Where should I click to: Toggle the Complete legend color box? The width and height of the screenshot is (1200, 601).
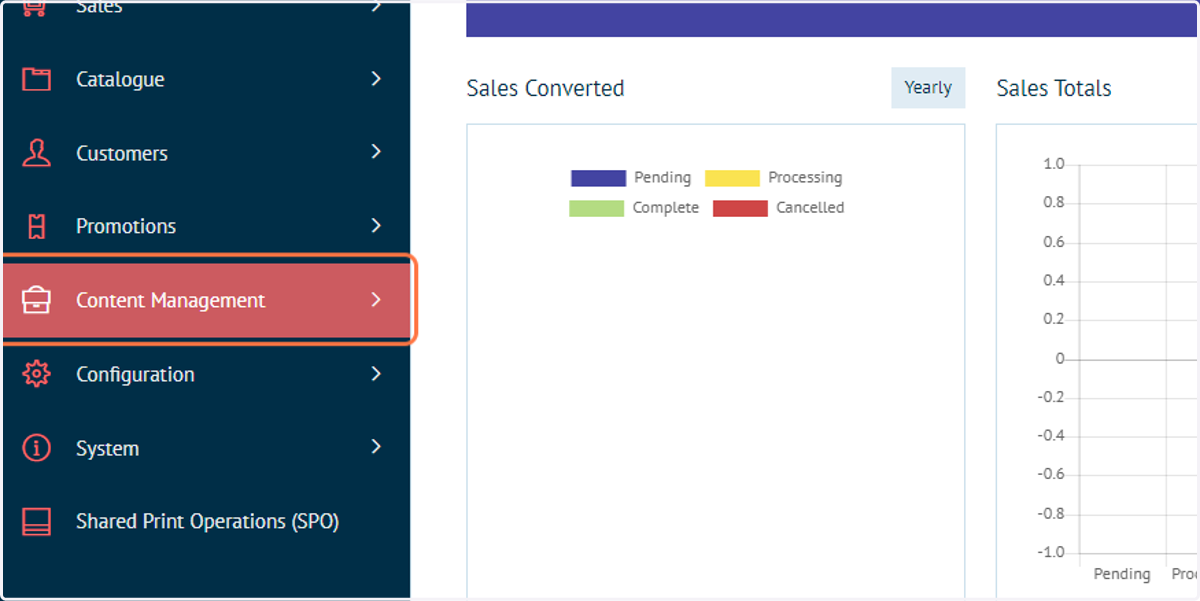pos(597,208)
